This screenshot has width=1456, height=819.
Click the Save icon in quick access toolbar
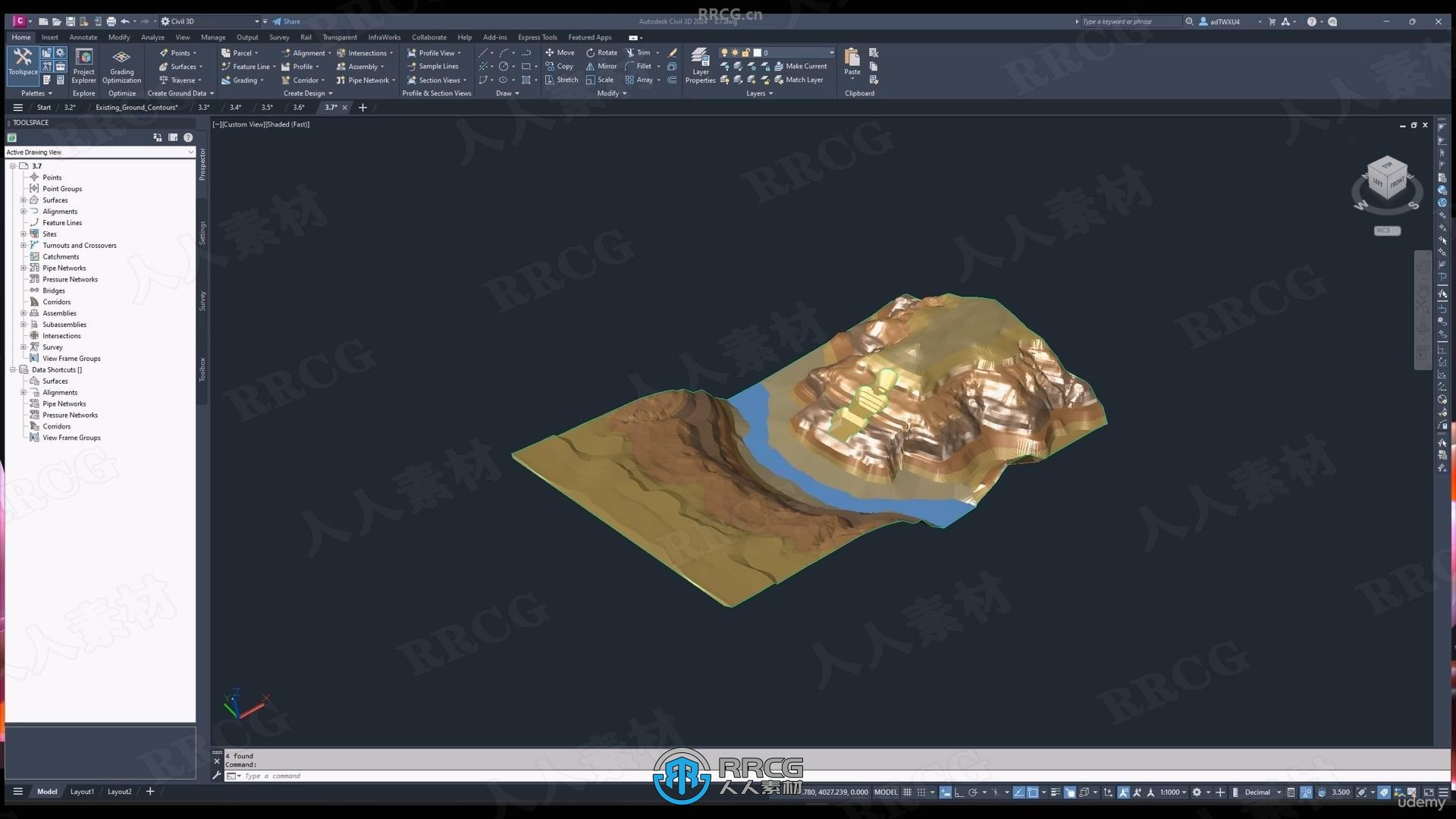point(70,22)
